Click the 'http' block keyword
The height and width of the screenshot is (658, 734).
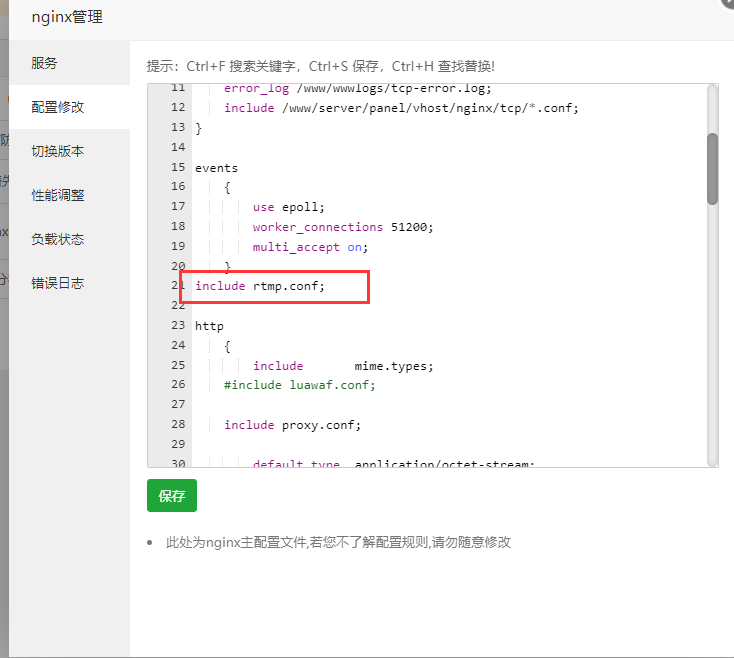[x=209, y=326]
